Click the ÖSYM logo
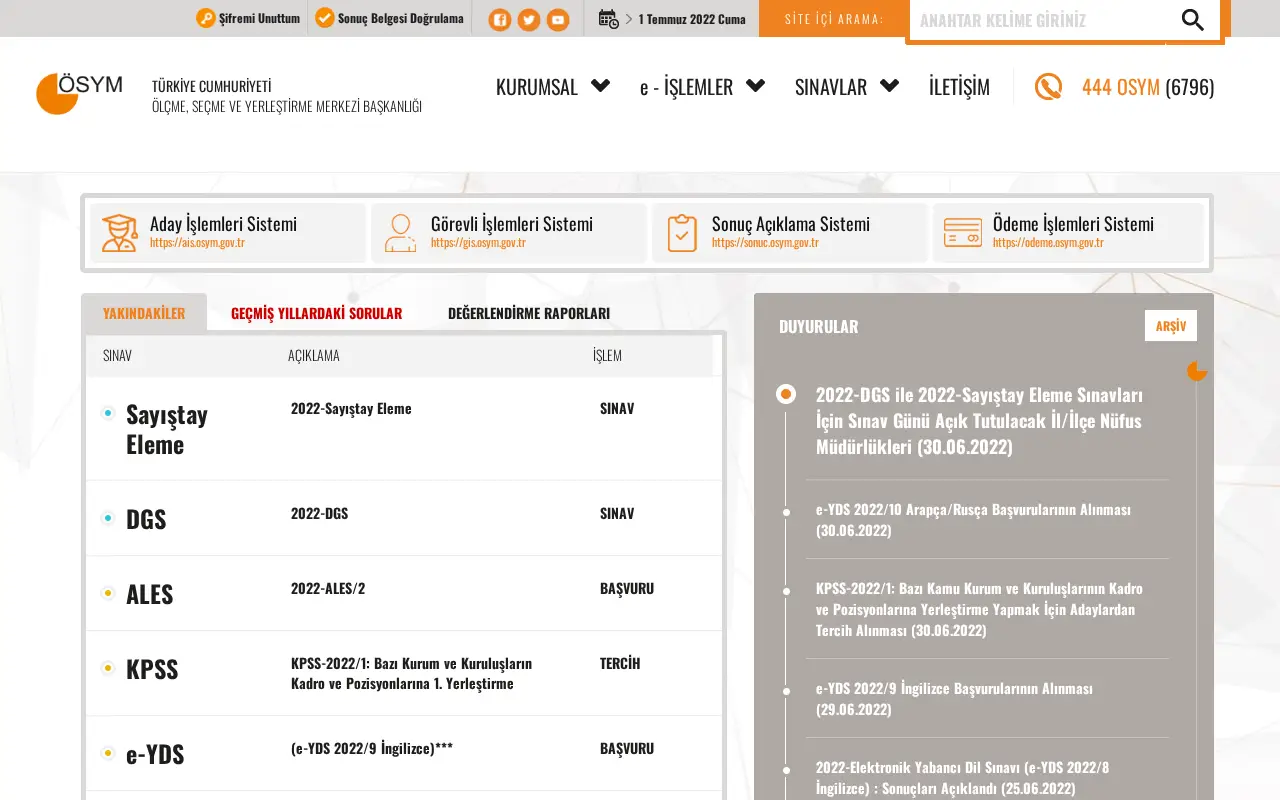This screenshot has width=1280, height=800. coord(79,93)
